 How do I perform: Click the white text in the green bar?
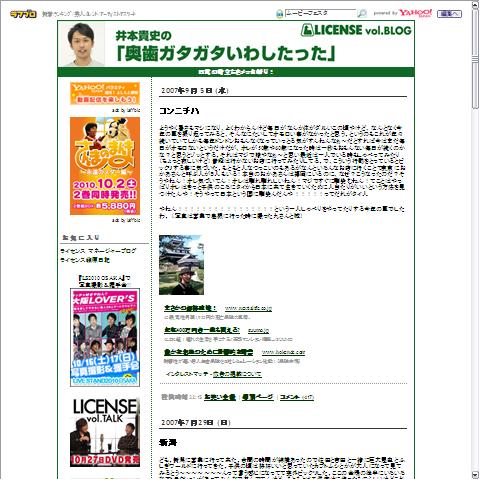coord(236,72)
